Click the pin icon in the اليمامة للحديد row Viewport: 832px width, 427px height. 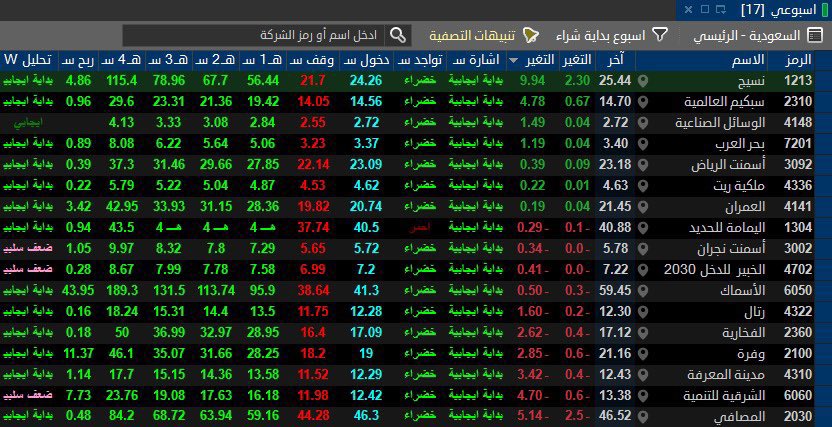click(x=643, y=228)
